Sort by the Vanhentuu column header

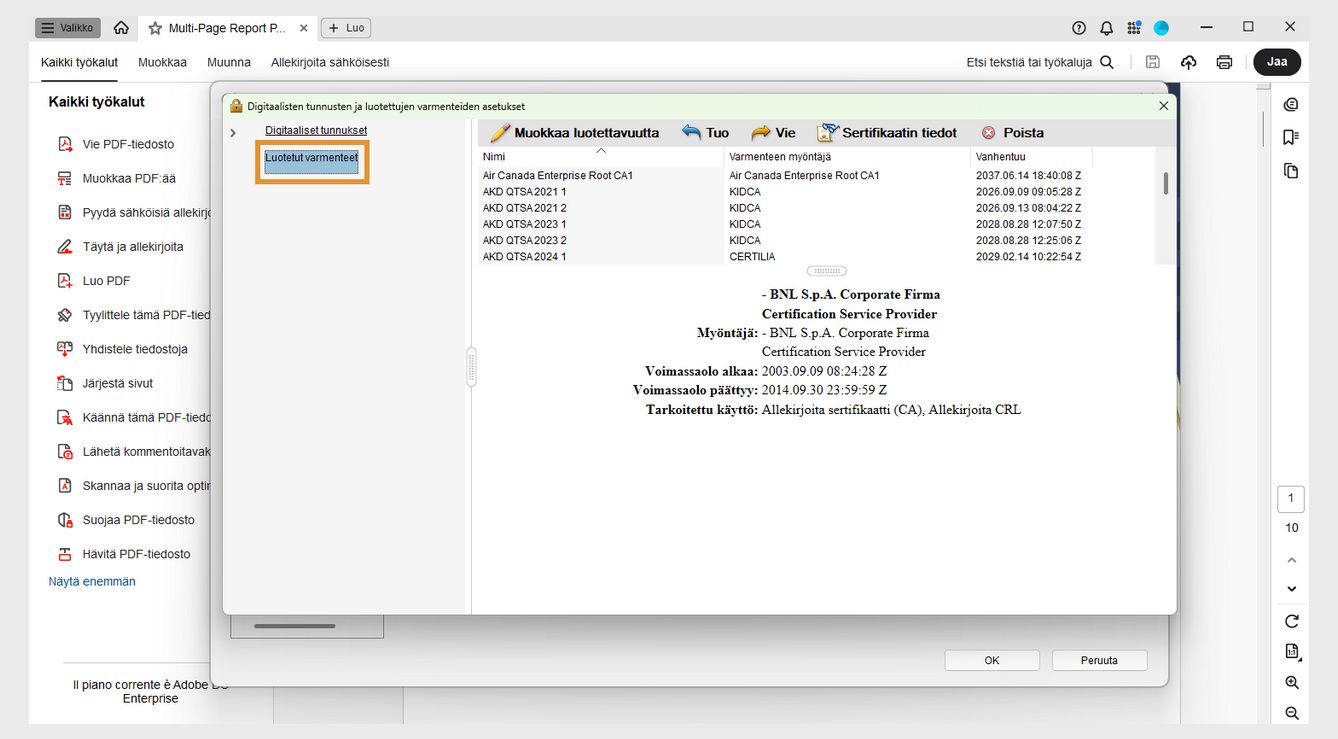pos(1031,157)
